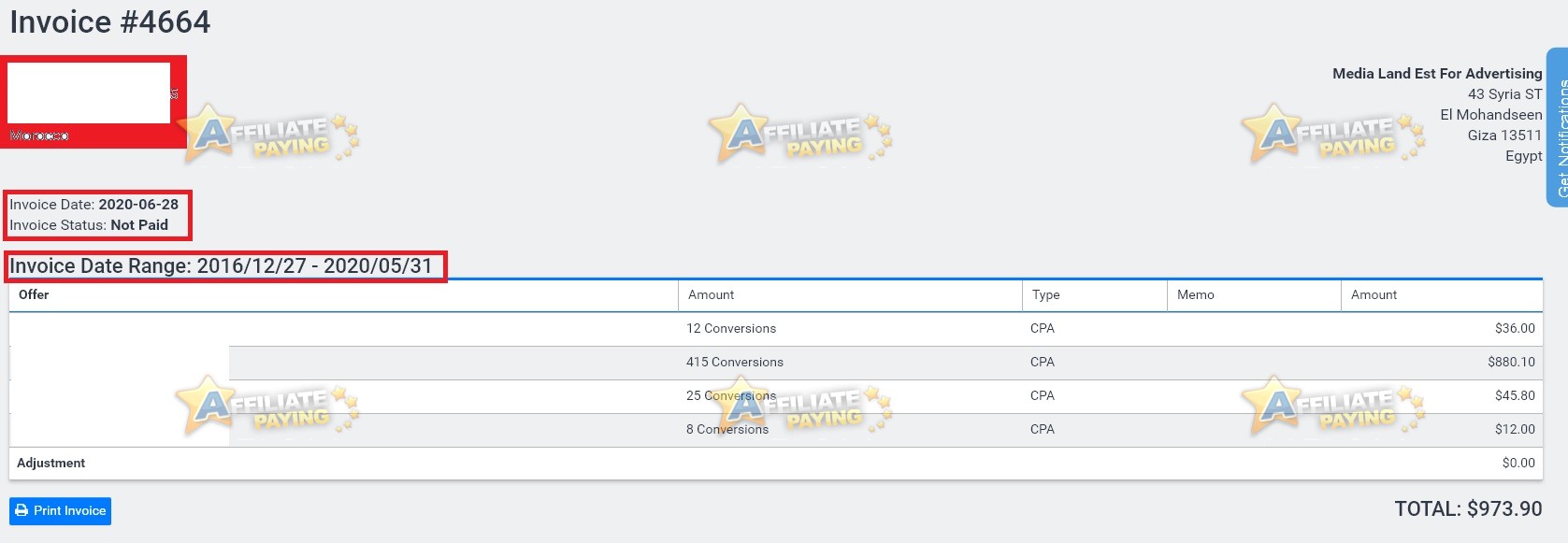This screenshot has width=1568, height=543.
Task: Select the 415 Conversions row
Action: (x=776, y=363)
